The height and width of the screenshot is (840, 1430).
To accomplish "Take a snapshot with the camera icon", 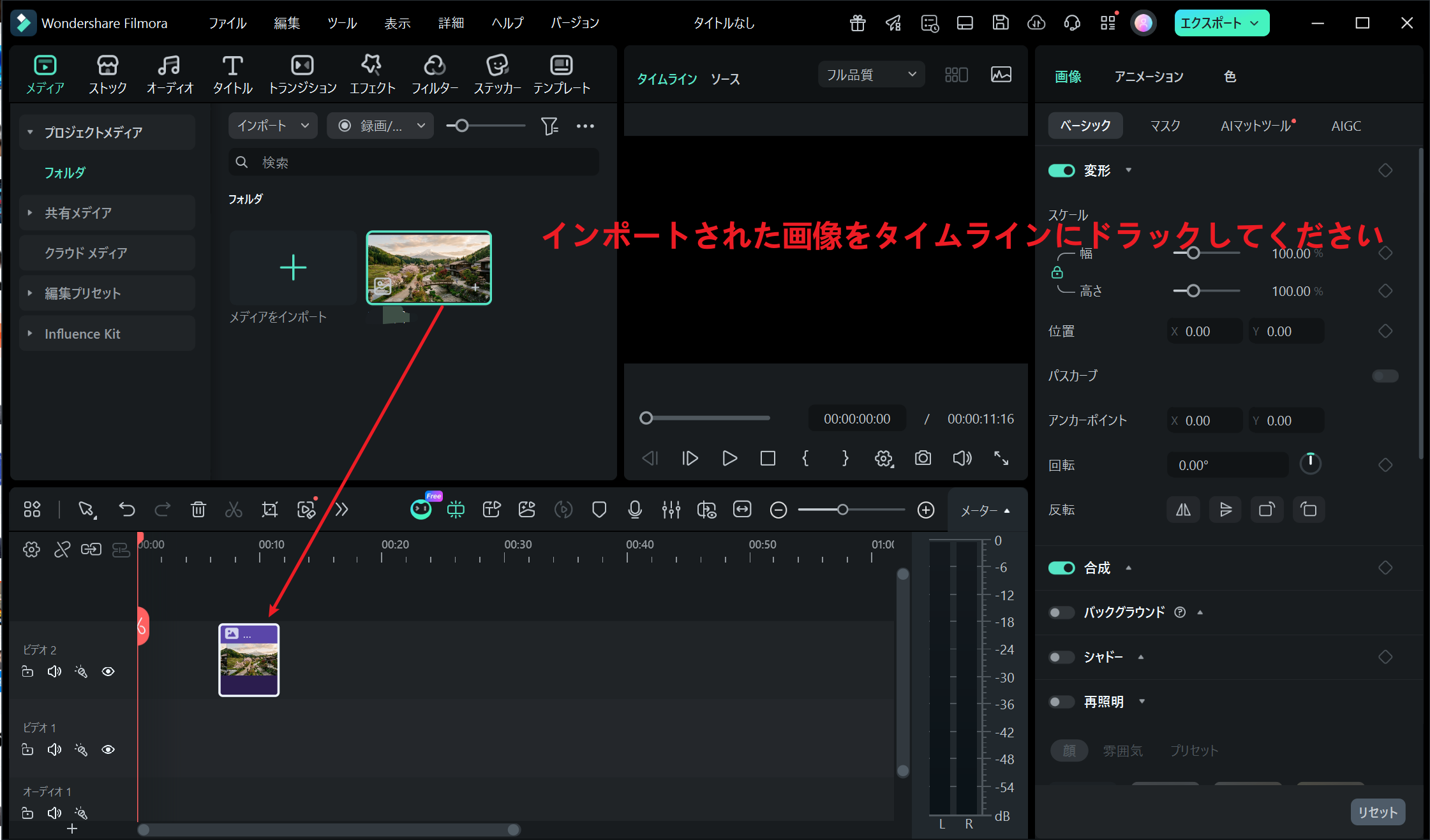I will click(923, 458).
